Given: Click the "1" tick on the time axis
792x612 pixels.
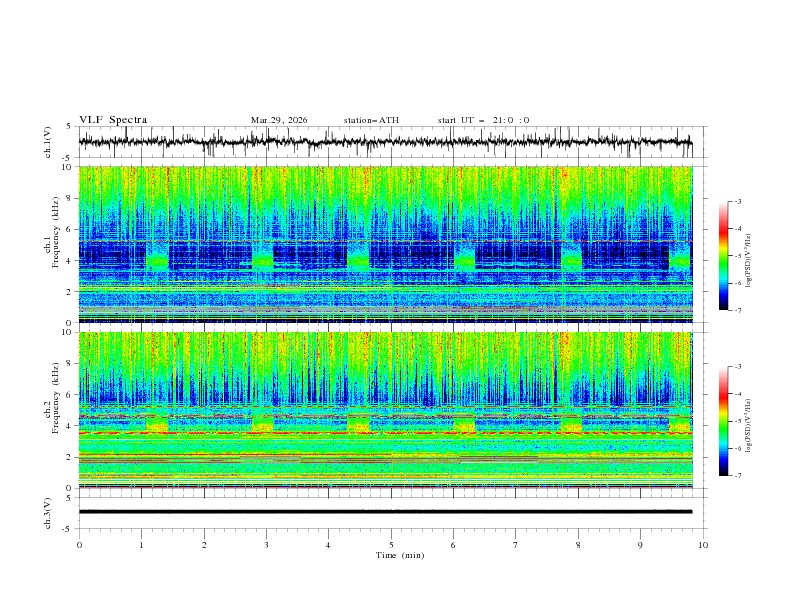Looking at the screenshot, I should (x=141, y=545).
